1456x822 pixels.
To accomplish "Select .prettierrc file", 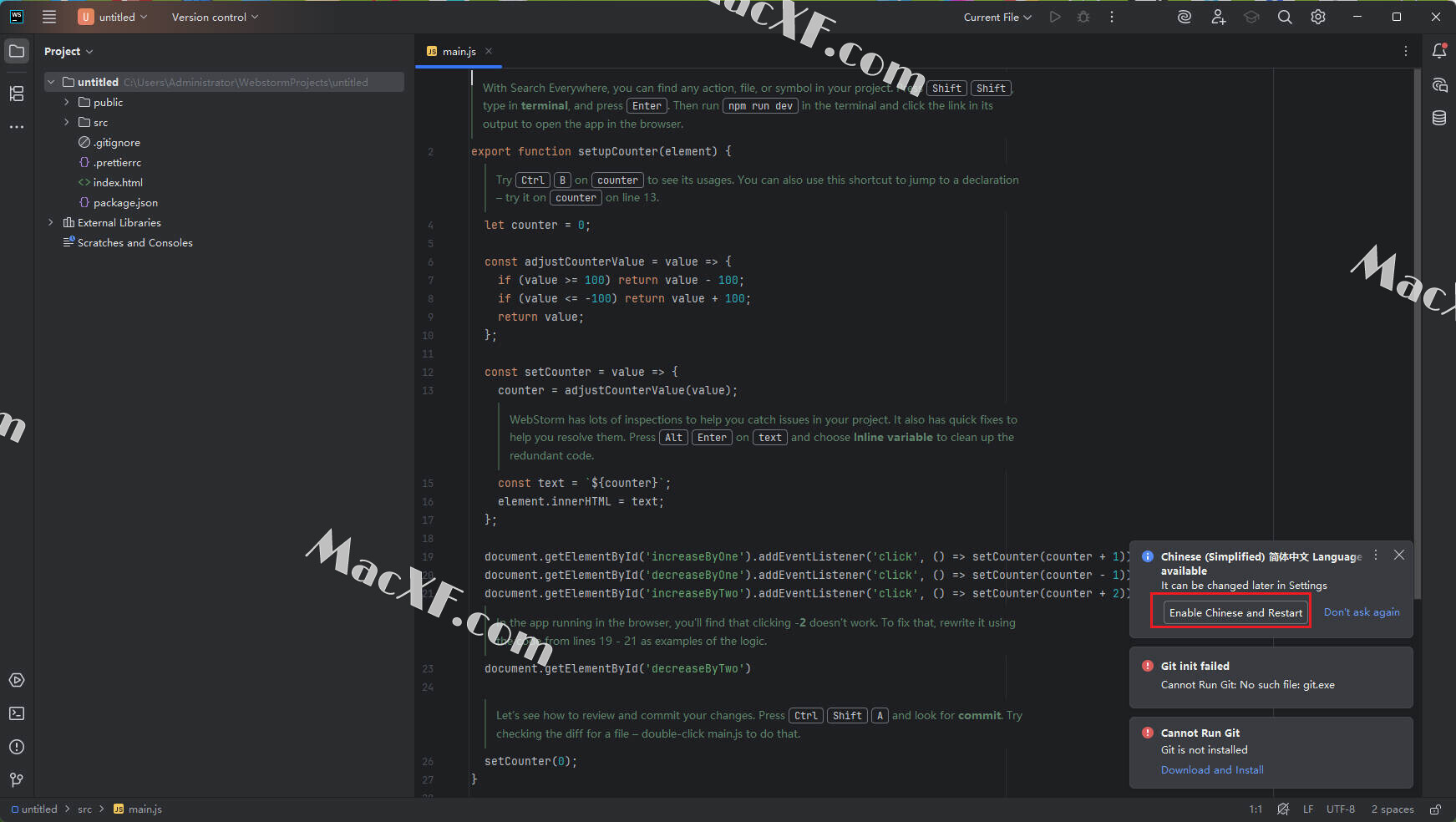I will coord(109,162).
